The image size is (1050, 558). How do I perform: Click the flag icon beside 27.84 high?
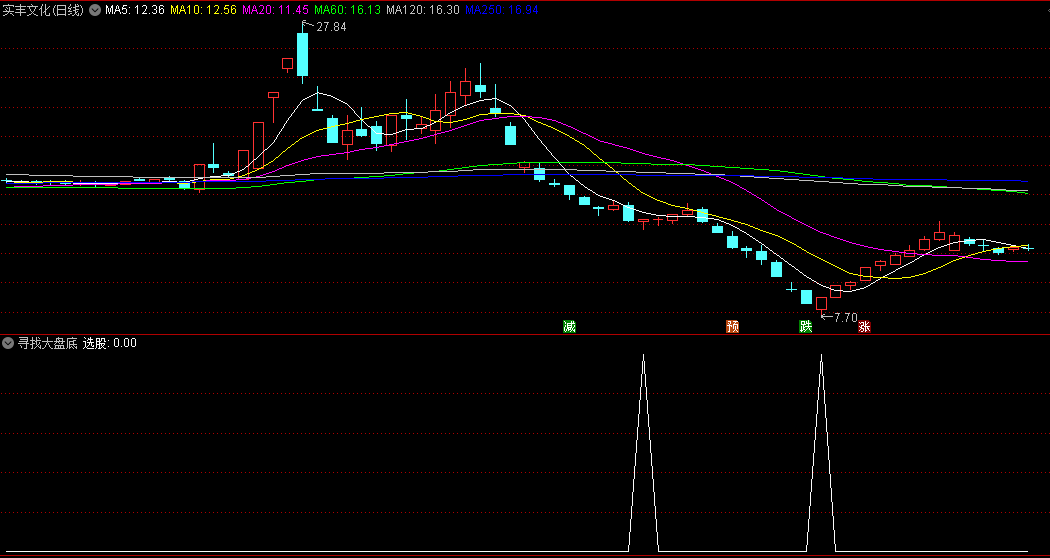(306, 25)
